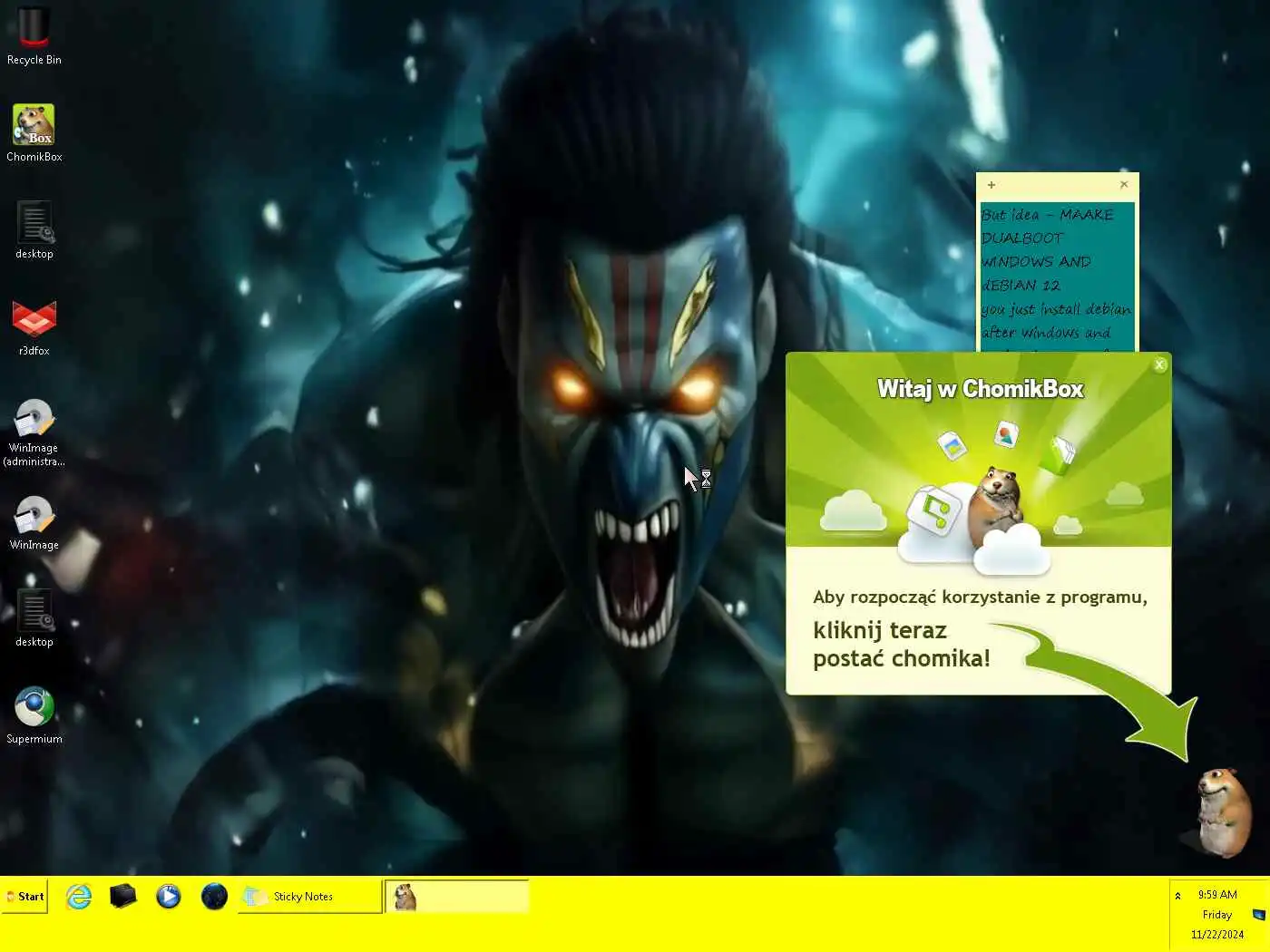
Task: Open the dark globe browser in taskbar
Action: (214, 897)
